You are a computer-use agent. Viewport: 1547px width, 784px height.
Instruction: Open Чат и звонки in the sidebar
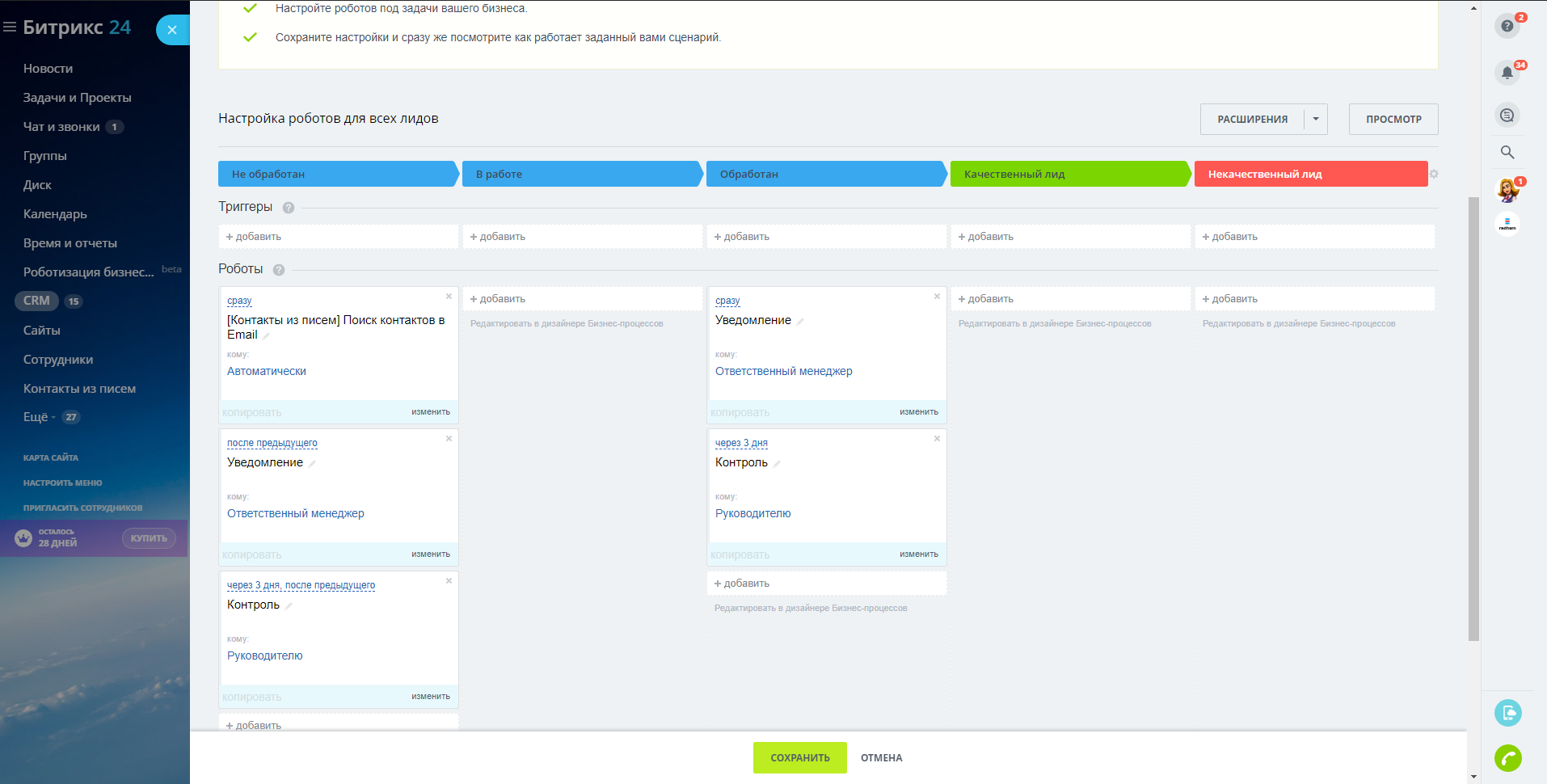(61, 127)
